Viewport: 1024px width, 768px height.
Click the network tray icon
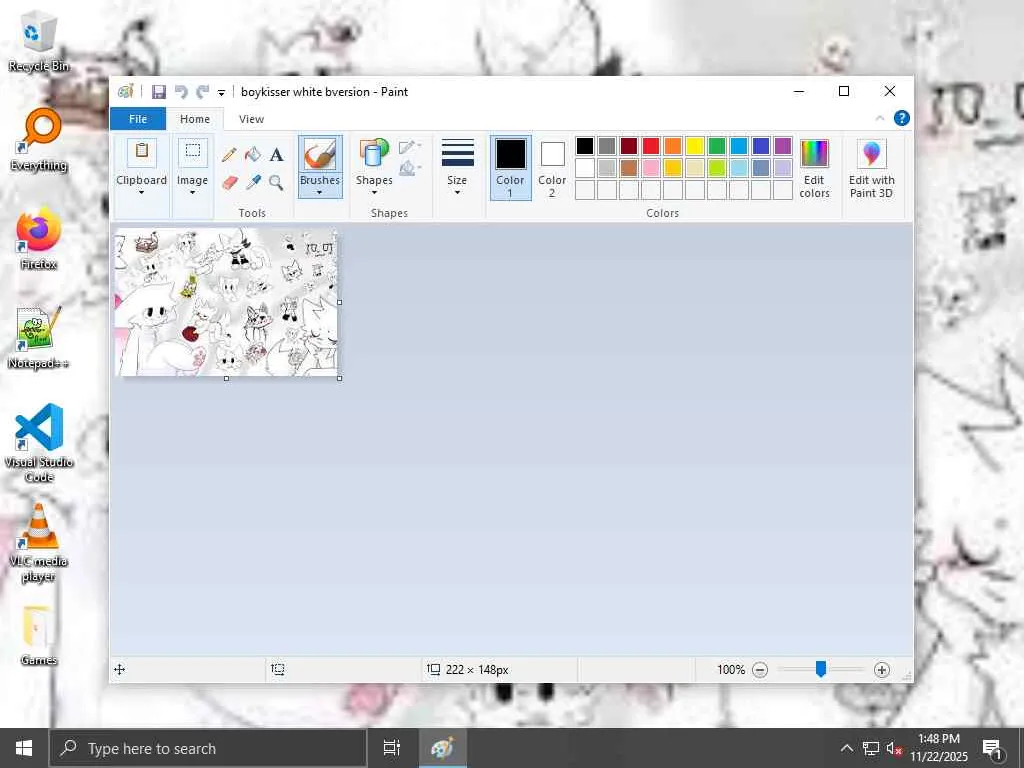(871, 748)
